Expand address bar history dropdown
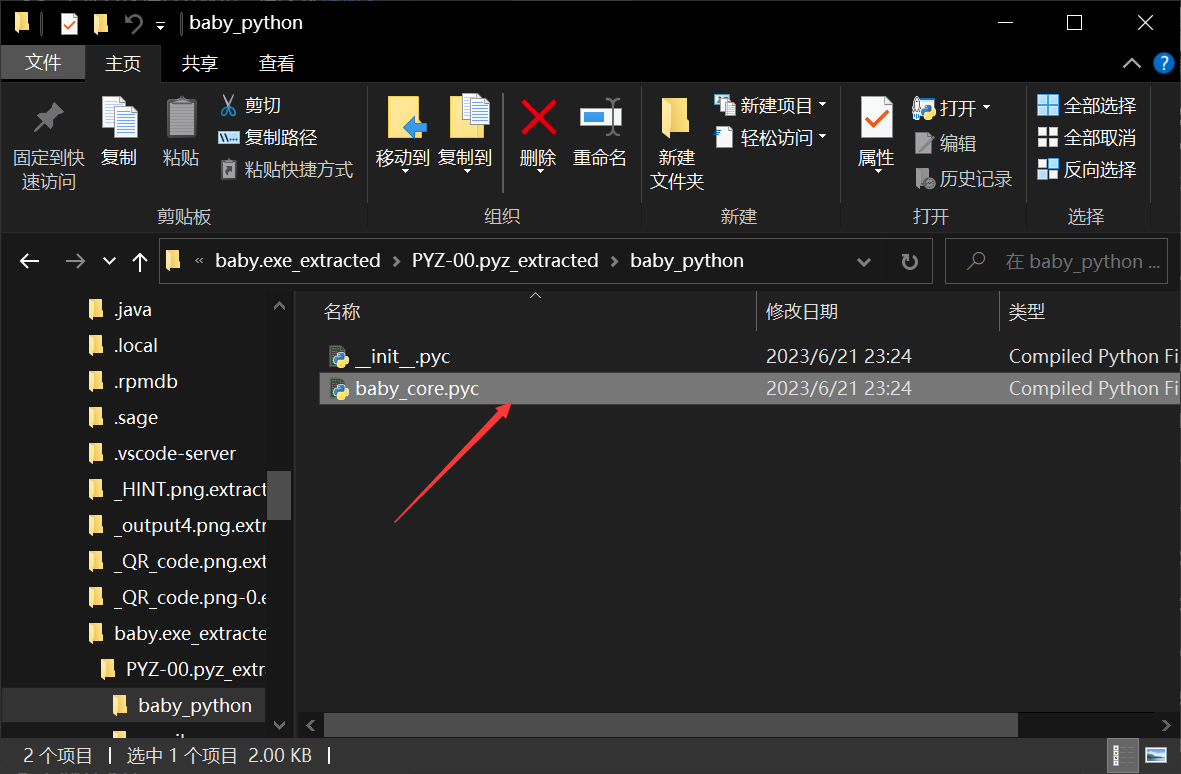This screenshot has width=1181, height=774. point(864,262)
